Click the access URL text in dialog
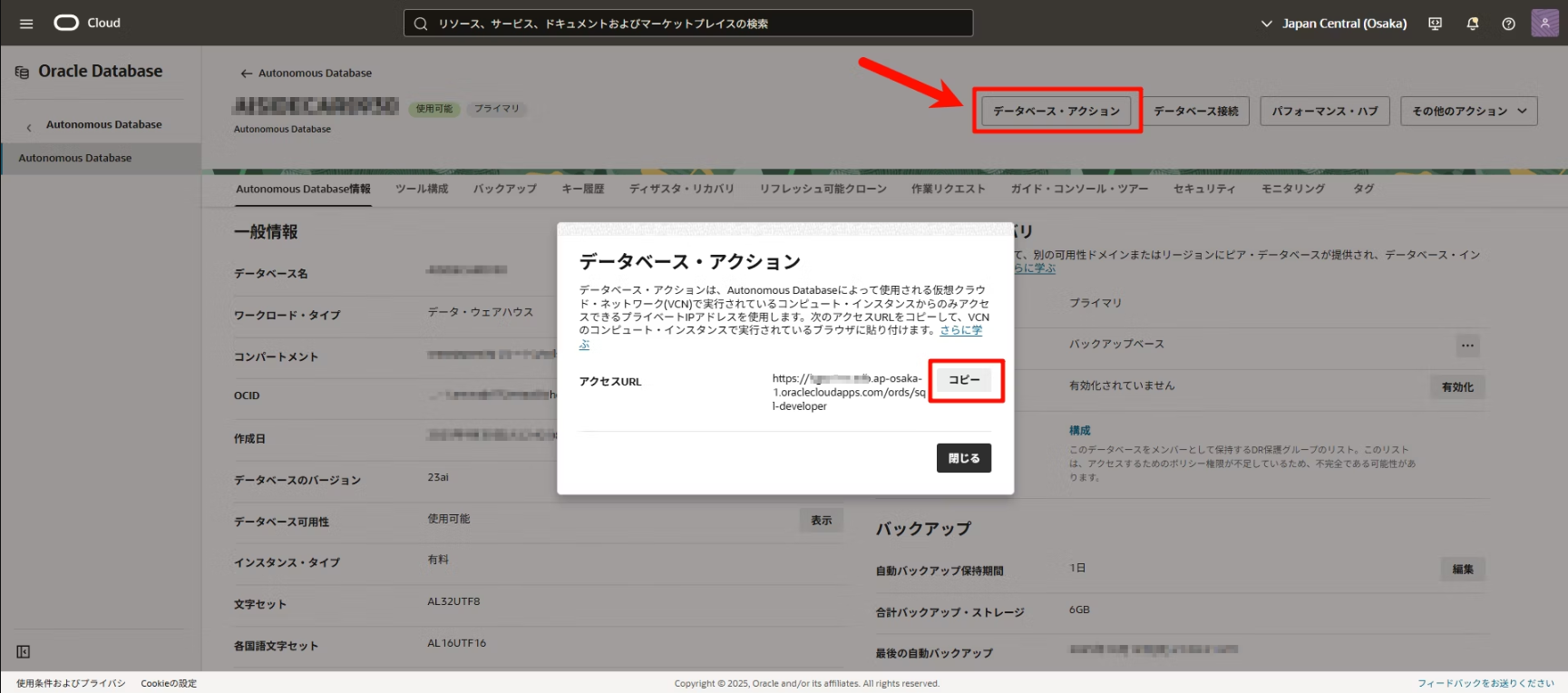The width and height of the screenshot is (1568, 693). click(849, 392)
